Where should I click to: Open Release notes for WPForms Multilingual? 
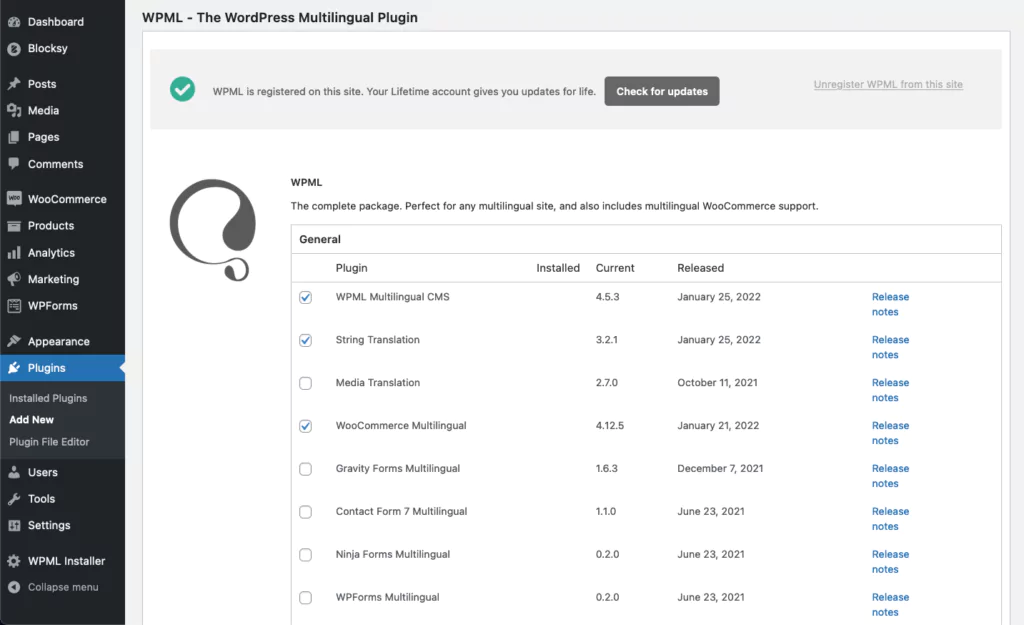point(890,605)
